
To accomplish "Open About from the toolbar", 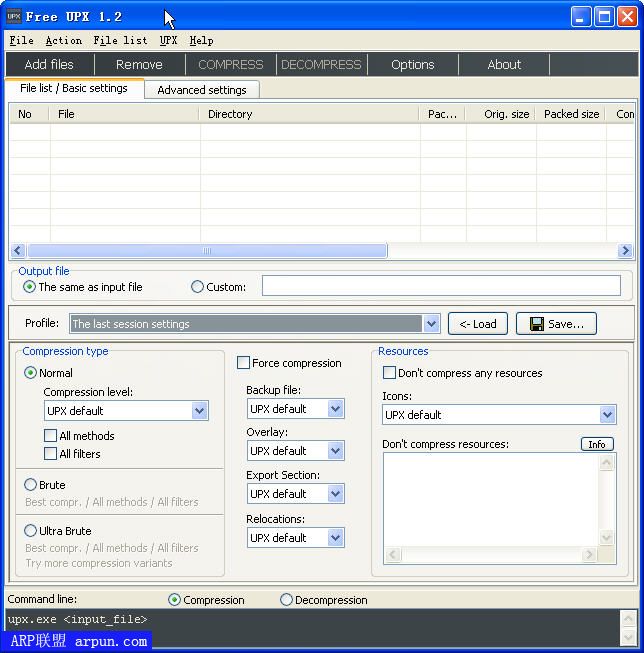I will coord(504,65).
